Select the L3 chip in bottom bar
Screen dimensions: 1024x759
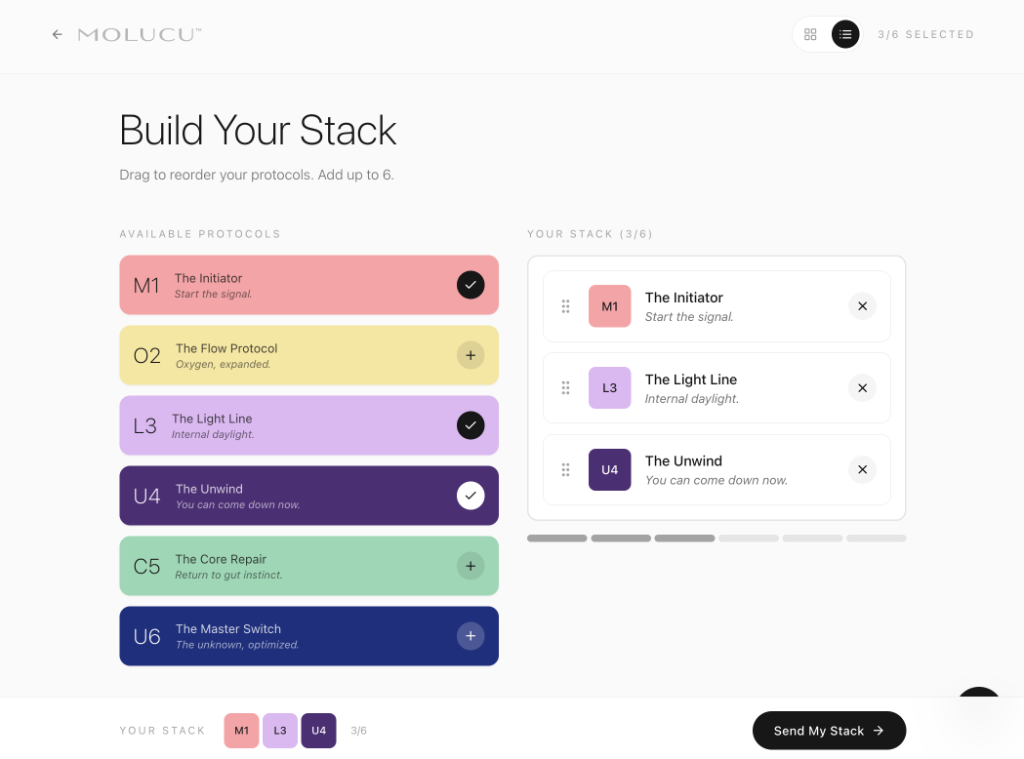(280, 731)
